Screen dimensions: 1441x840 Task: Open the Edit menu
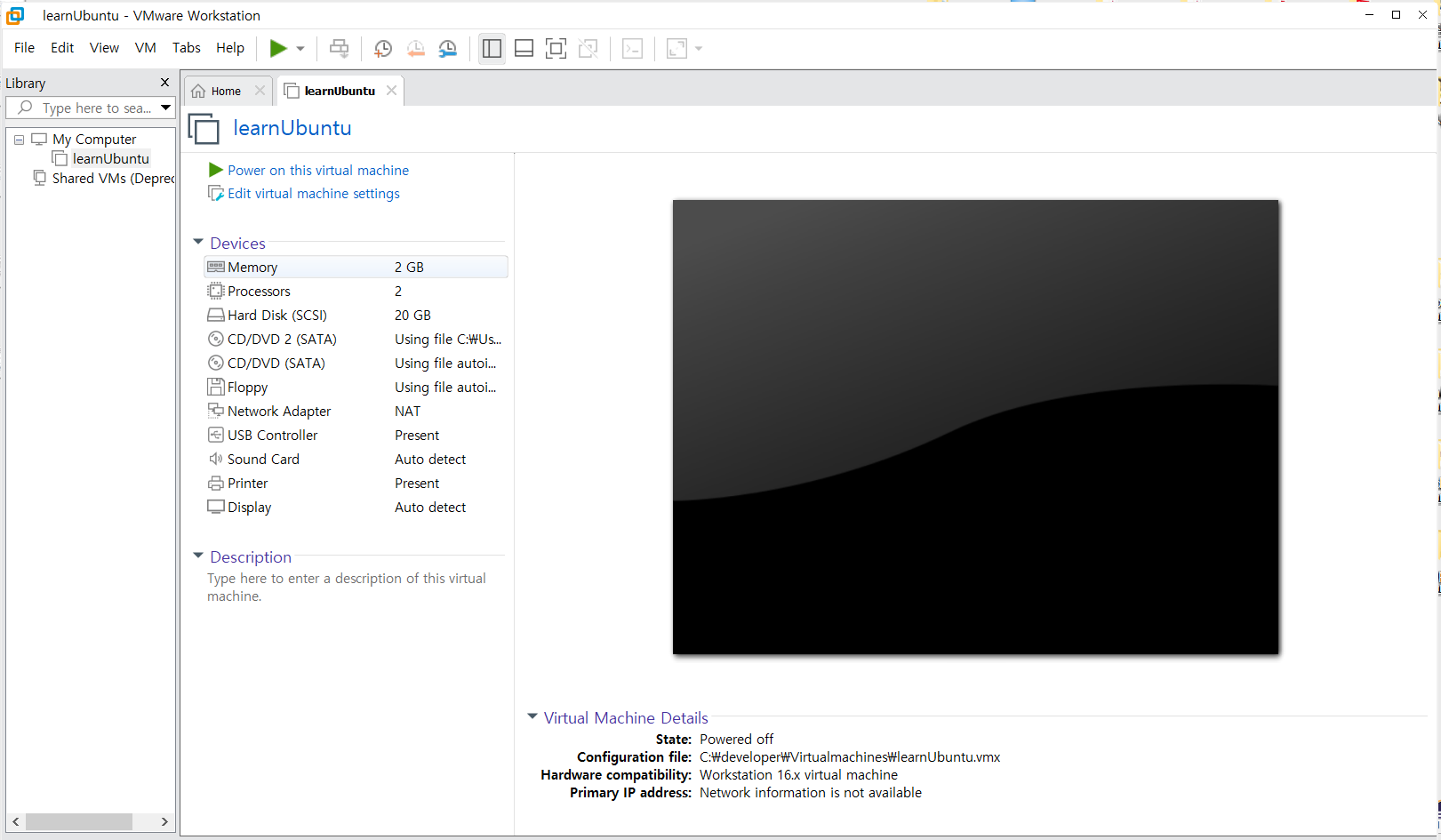(x=62, y=48)
